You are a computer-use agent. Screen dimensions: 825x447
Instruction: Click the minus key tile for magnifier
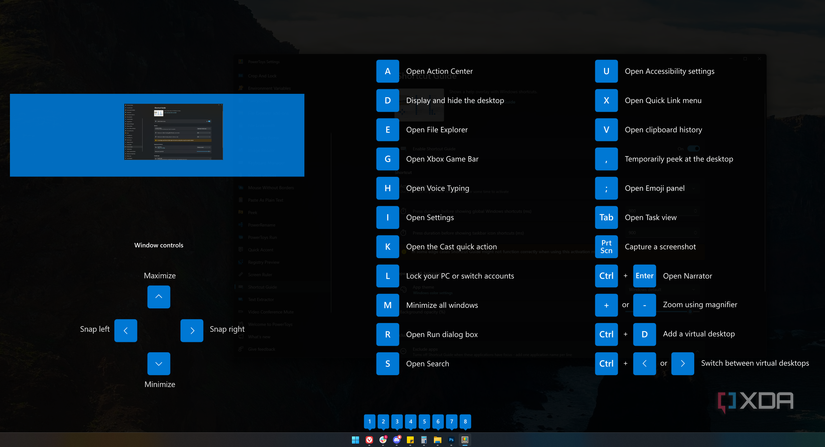645,305
